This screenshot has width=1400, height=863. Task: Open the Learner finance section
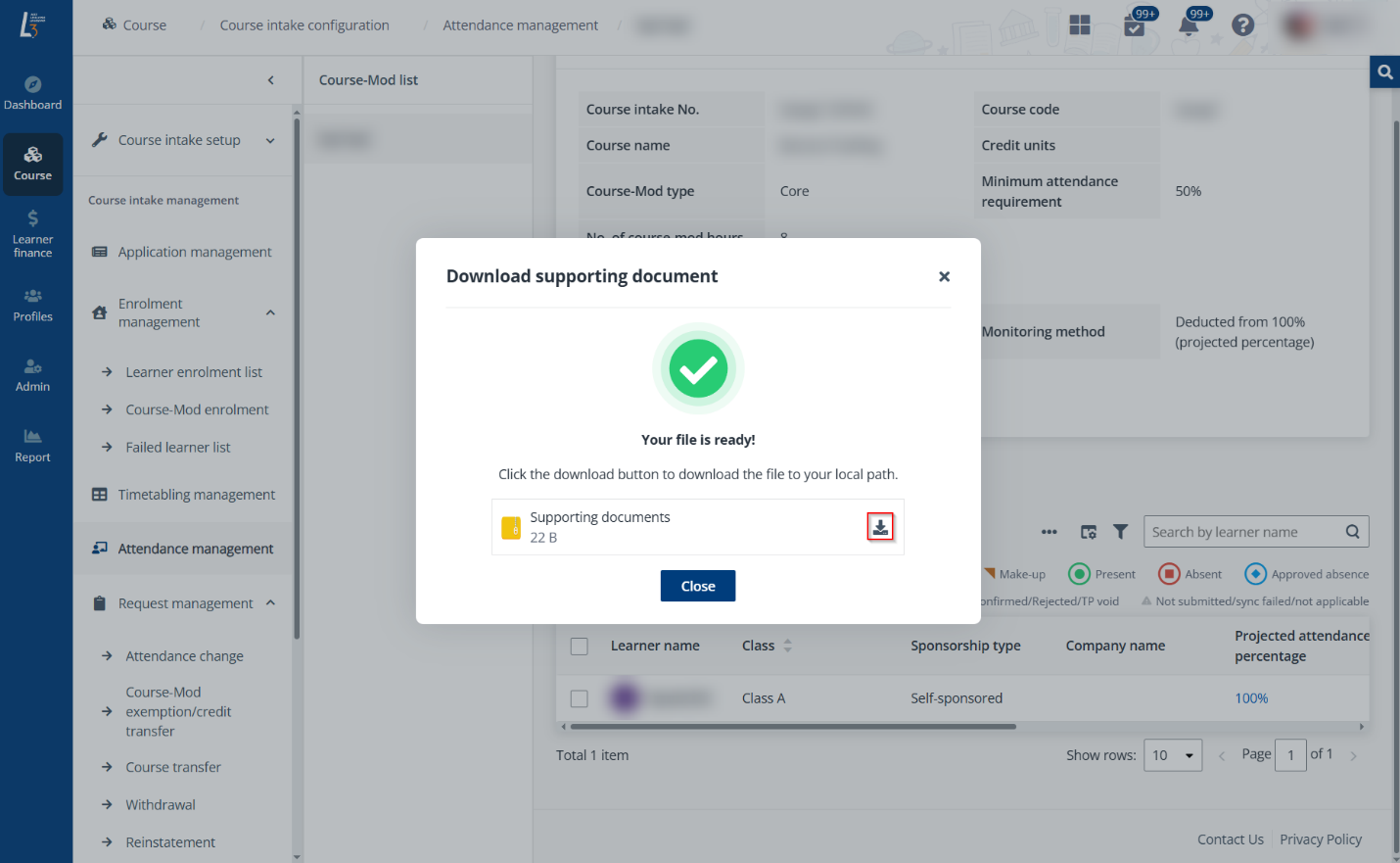coord(32,233)
